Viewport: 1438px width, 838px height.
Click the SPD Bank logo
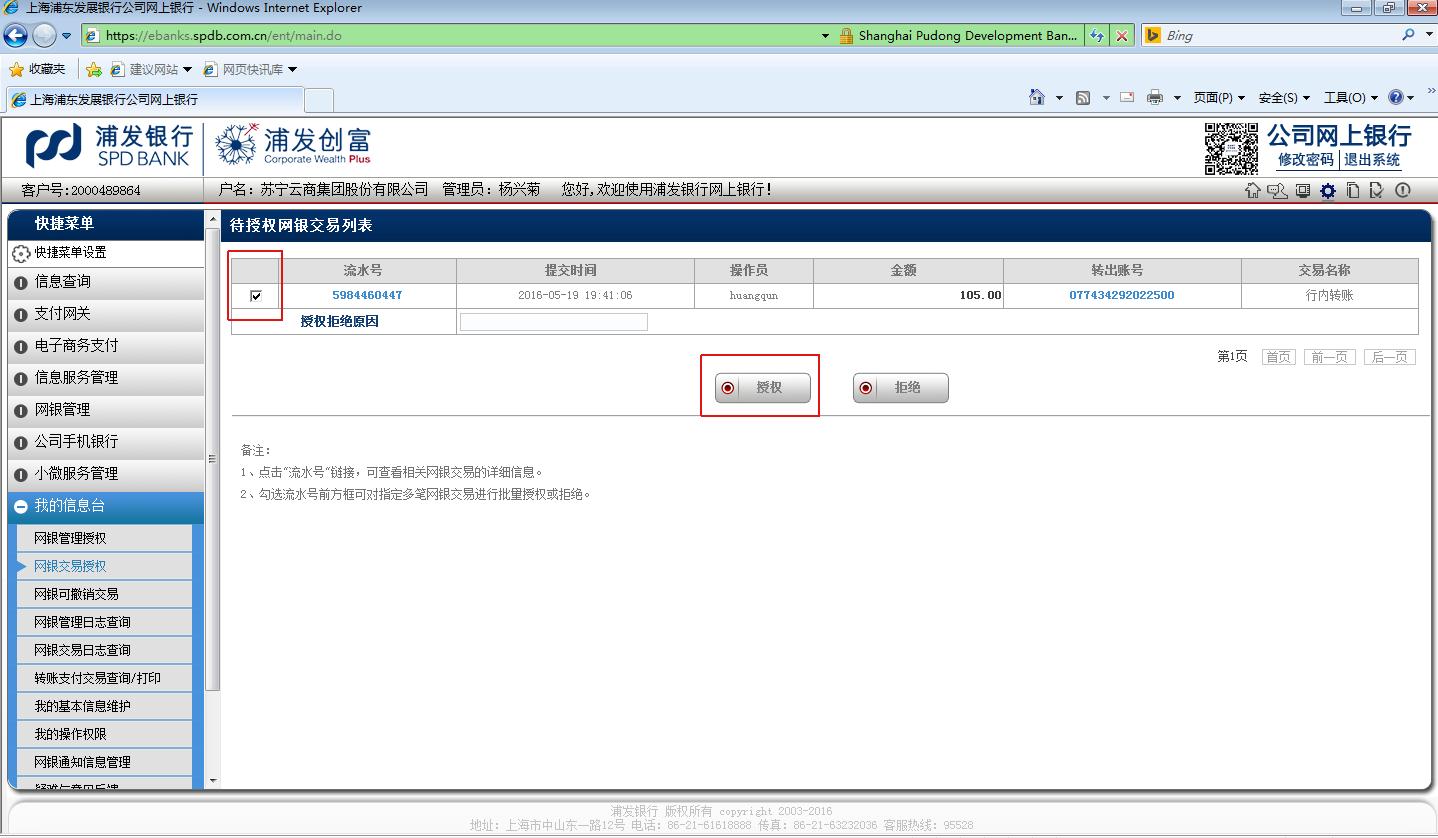pyautogui.click(x=109, y=147)
